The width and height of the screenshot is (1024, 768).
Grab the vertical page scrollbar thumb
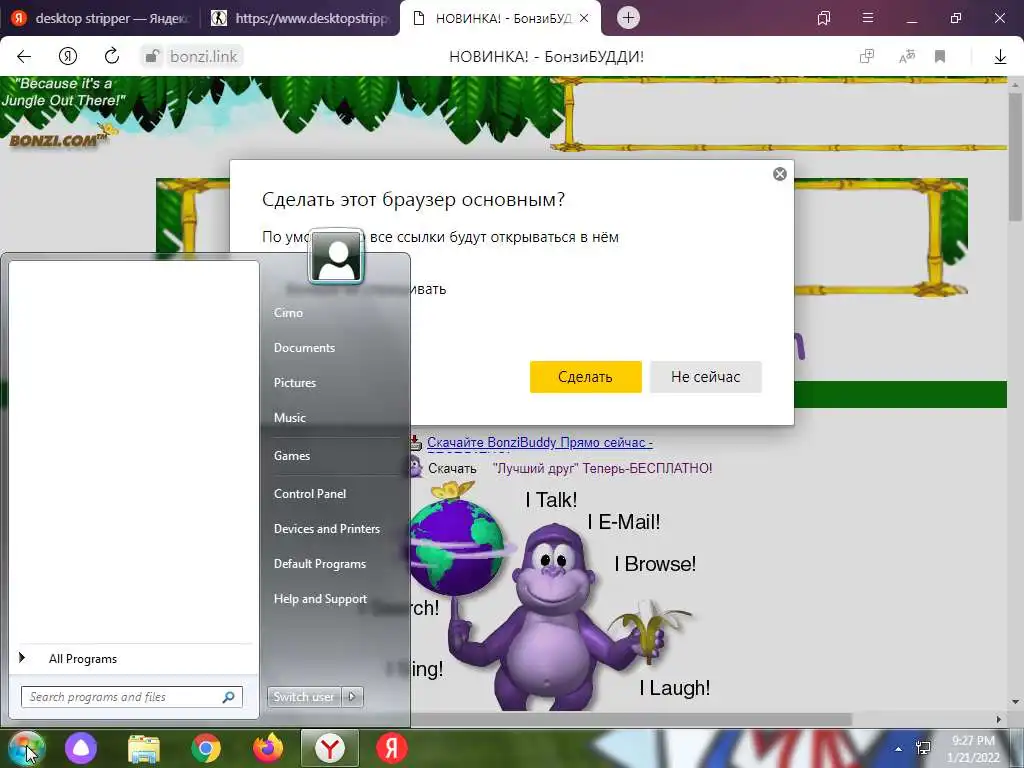(x=1016, y=157)
